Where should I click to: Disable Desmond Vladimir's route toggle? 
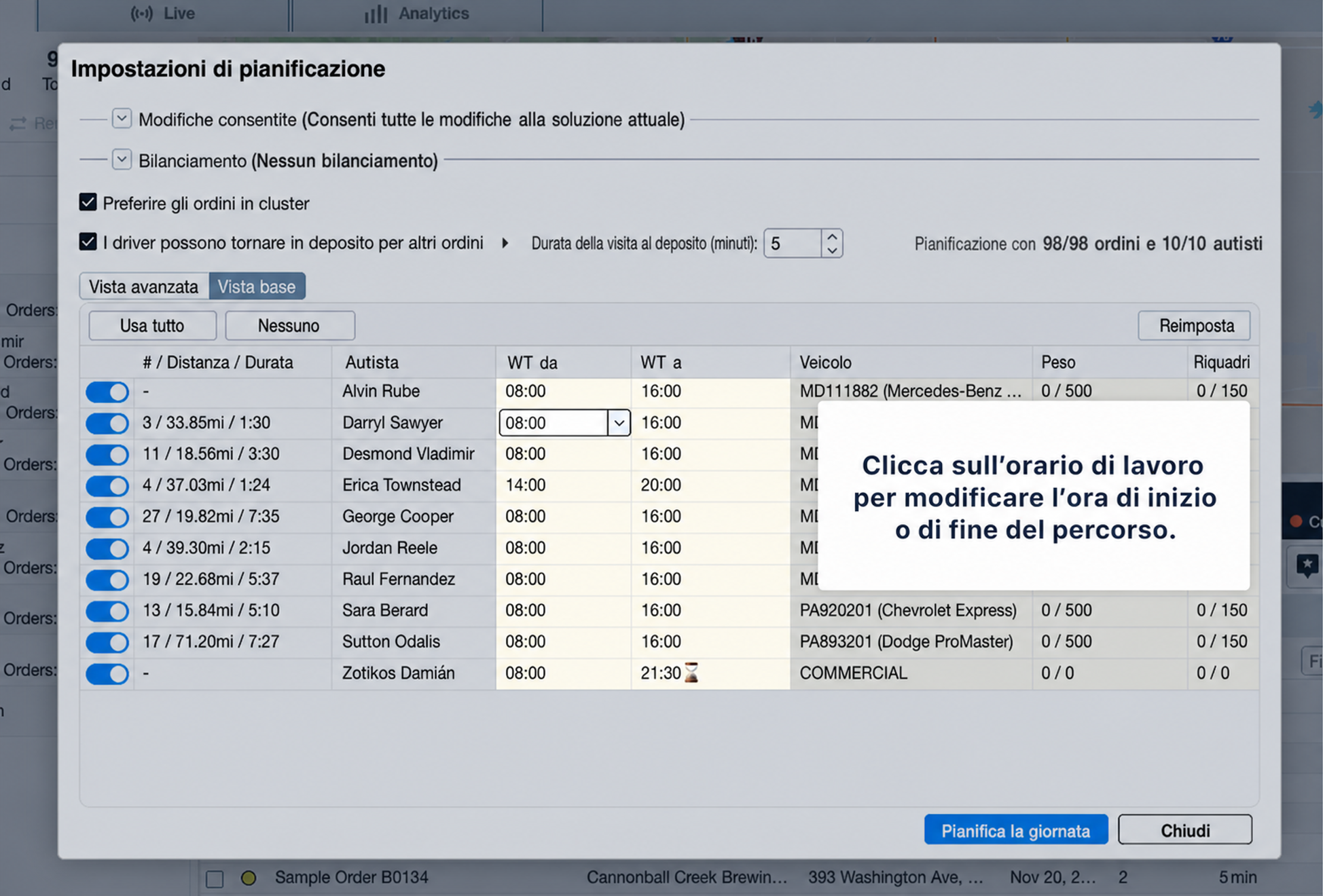click(107, 454)
